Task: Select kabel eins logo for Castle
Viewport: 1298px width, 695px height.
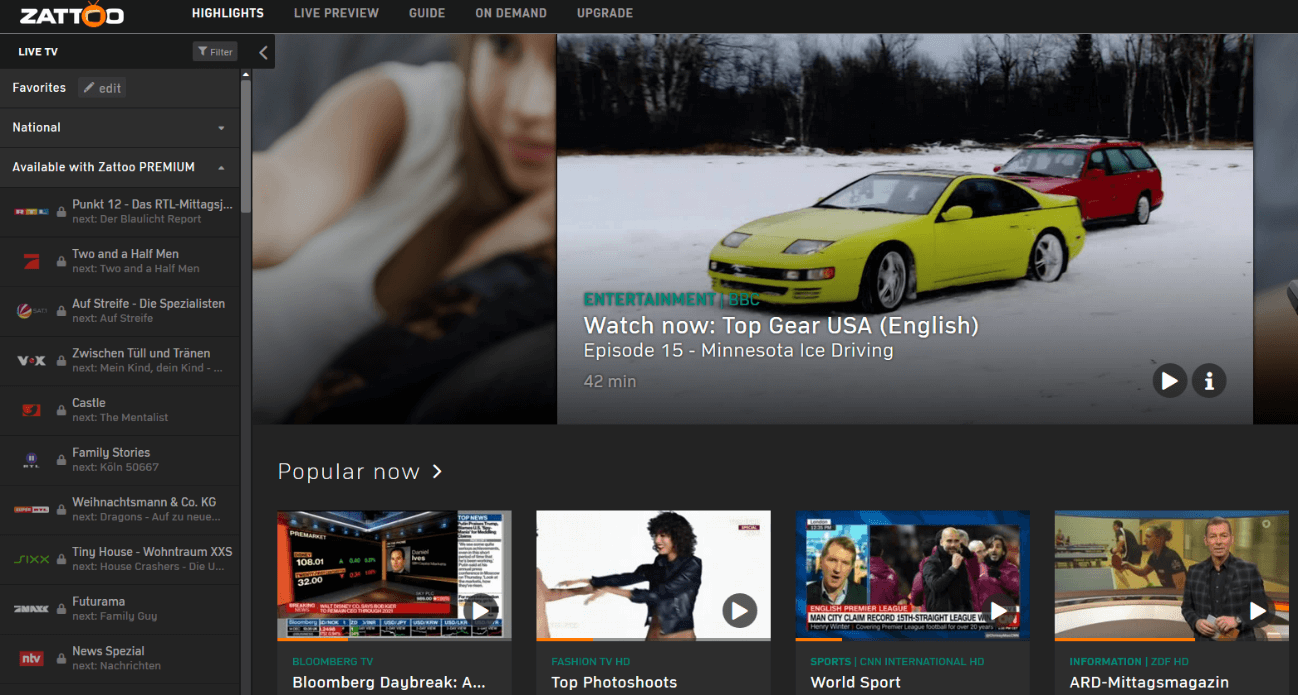Action: click(x=30, y=410)
